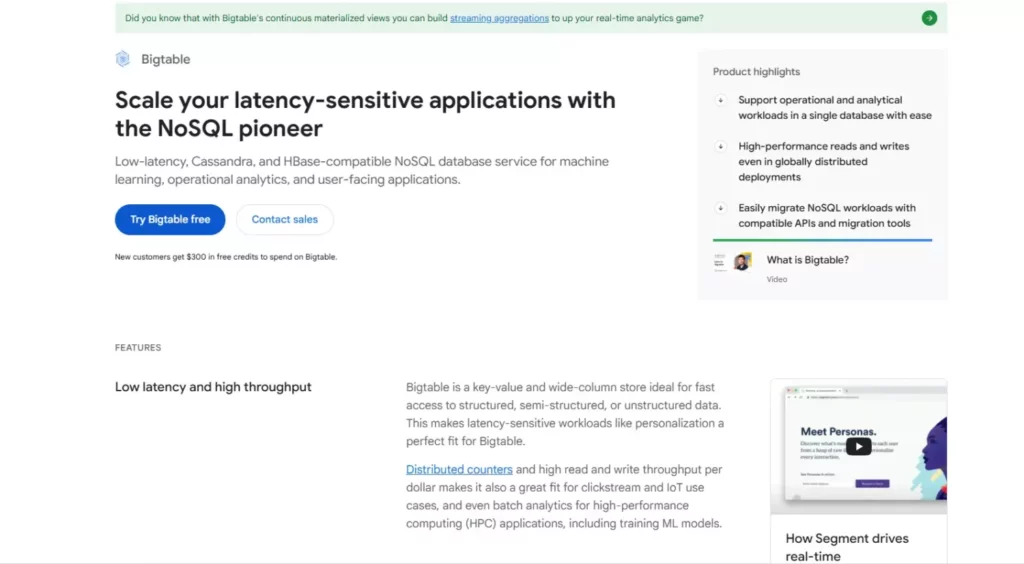
Task: Click the small slide thumbnail left of the presenter avatar
Action: point(720,262)
